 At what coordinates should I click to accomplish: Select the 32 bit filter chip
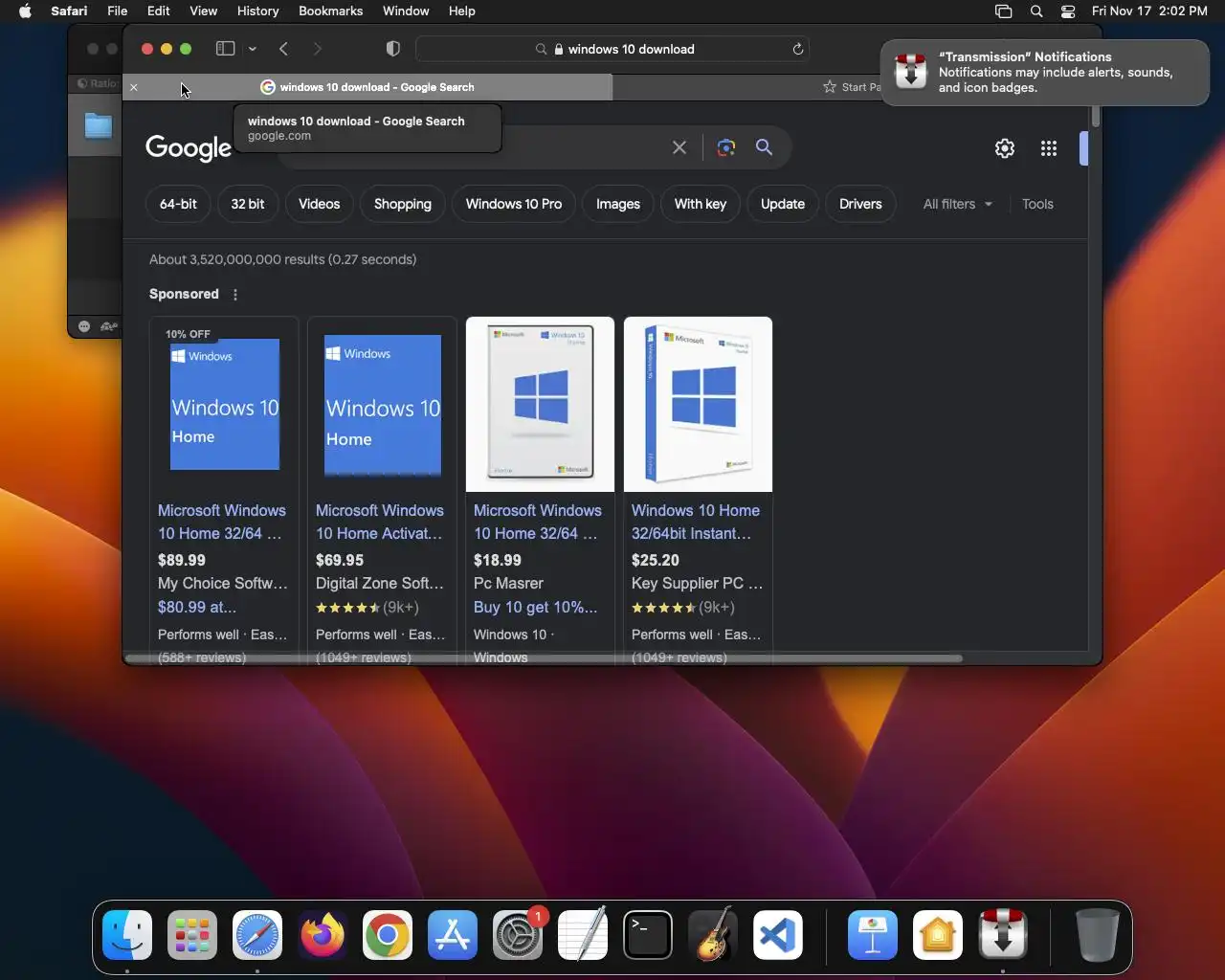coord(248,204)
